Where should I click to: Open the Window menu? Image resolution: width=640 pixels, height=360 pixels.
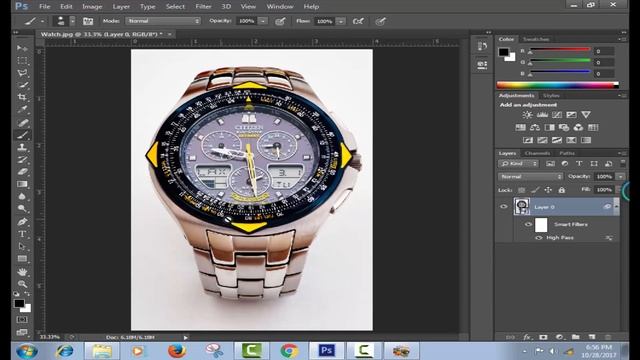280,7
